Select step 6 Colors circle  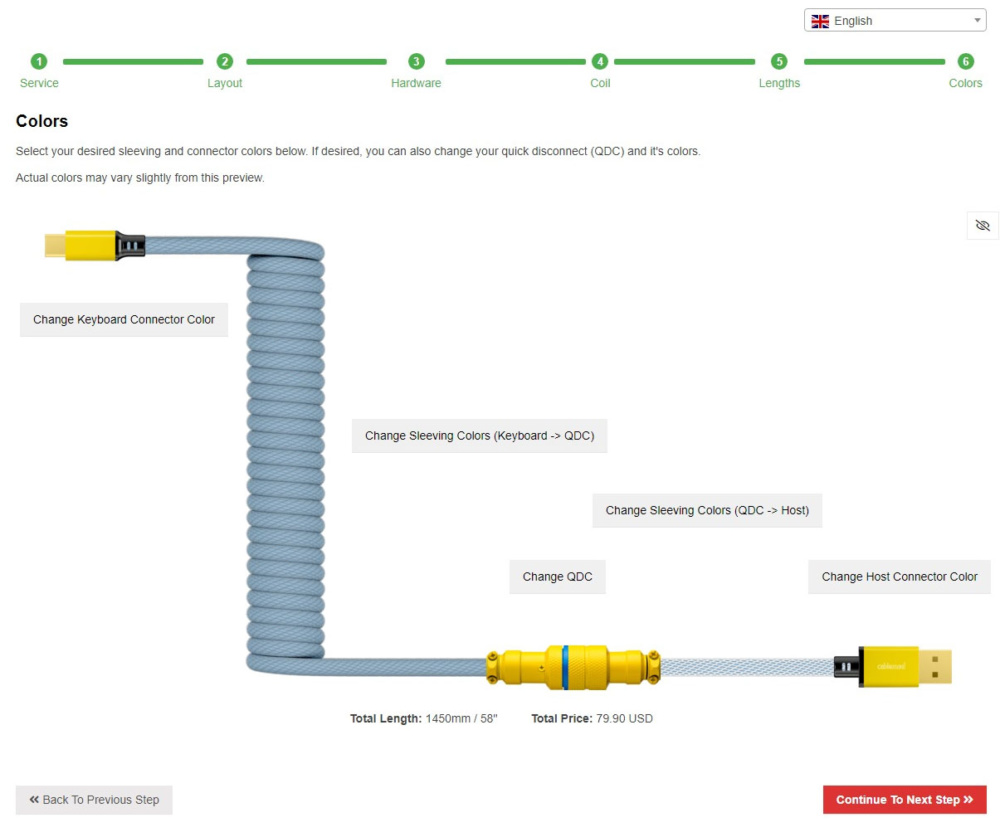pyautogui.click(x=966, y=61)
